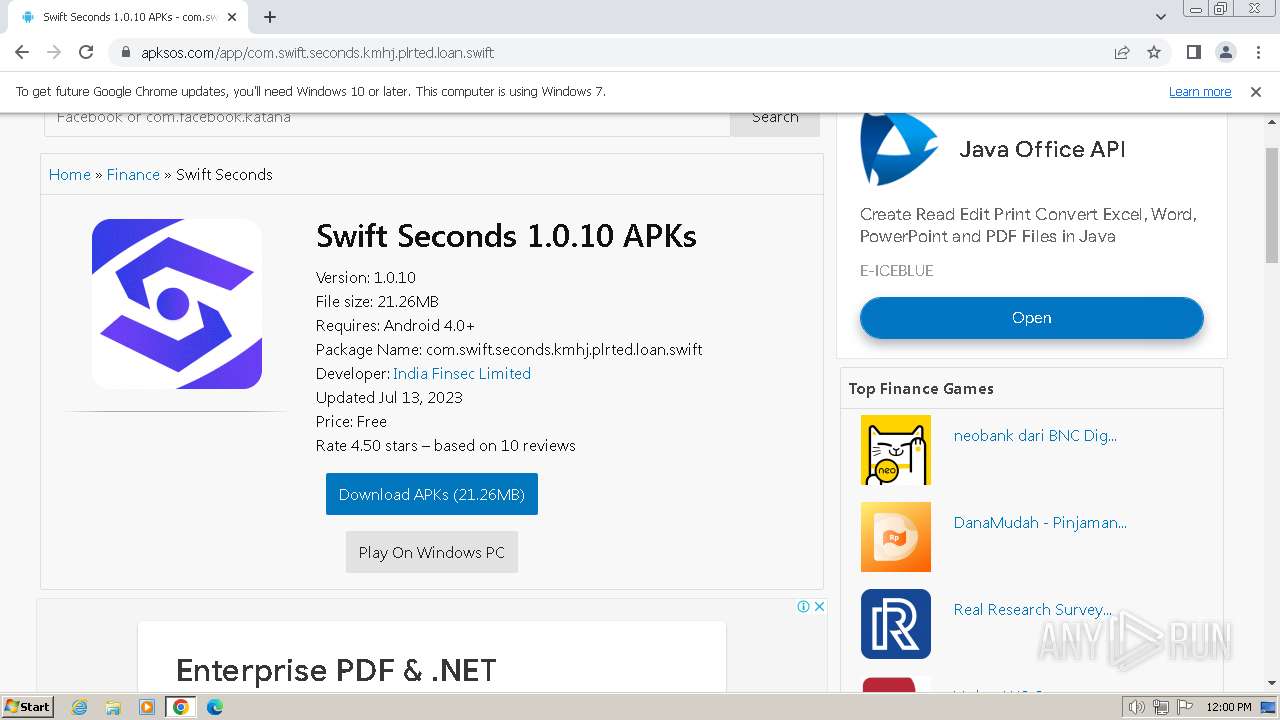1280x720 pixels.
Task: Open the Chrome profile avatar
Action: tap(1225, 52)
